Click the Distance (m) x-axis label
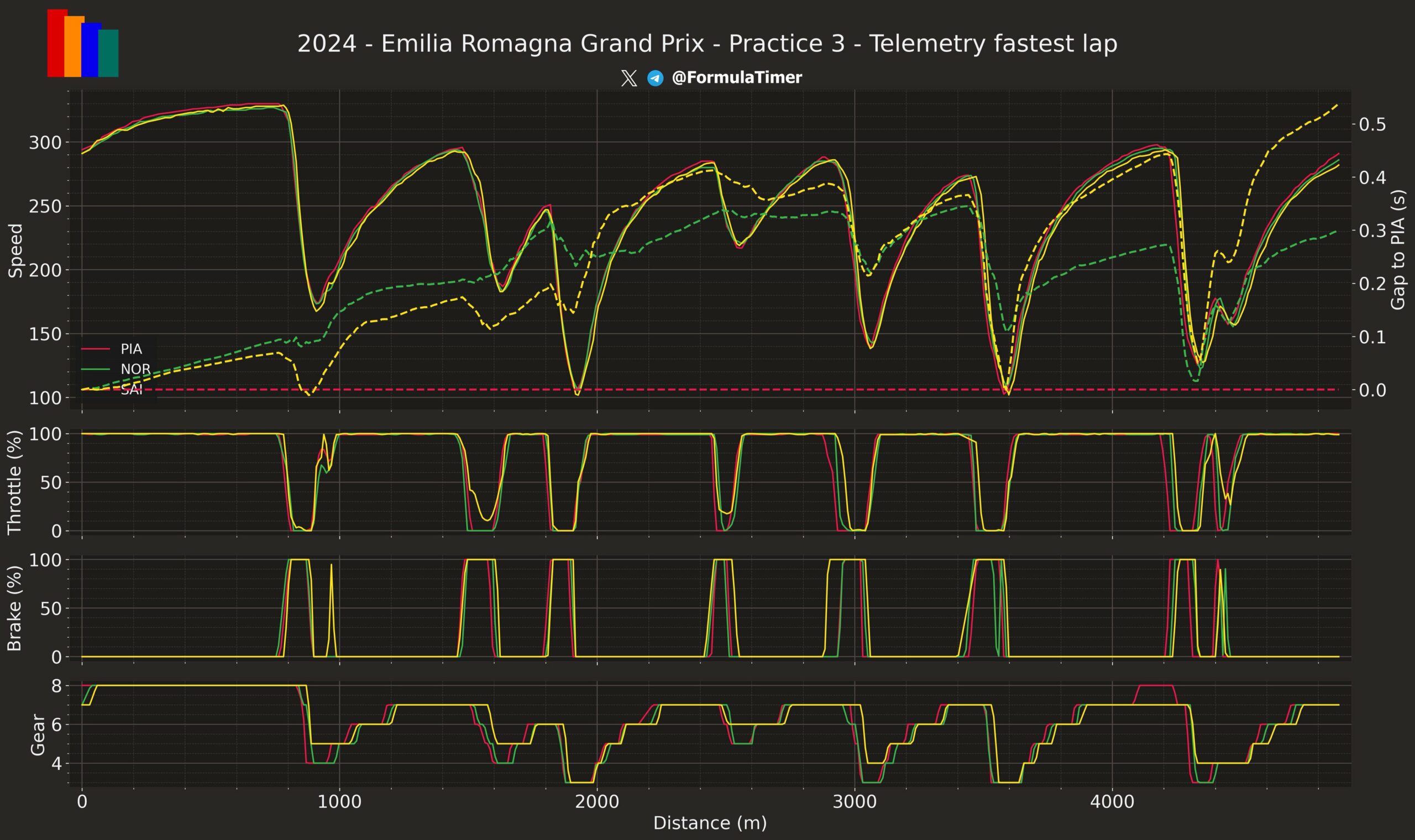The height and width of the screenshot is (840, 1415). click(x=710, y=823)
